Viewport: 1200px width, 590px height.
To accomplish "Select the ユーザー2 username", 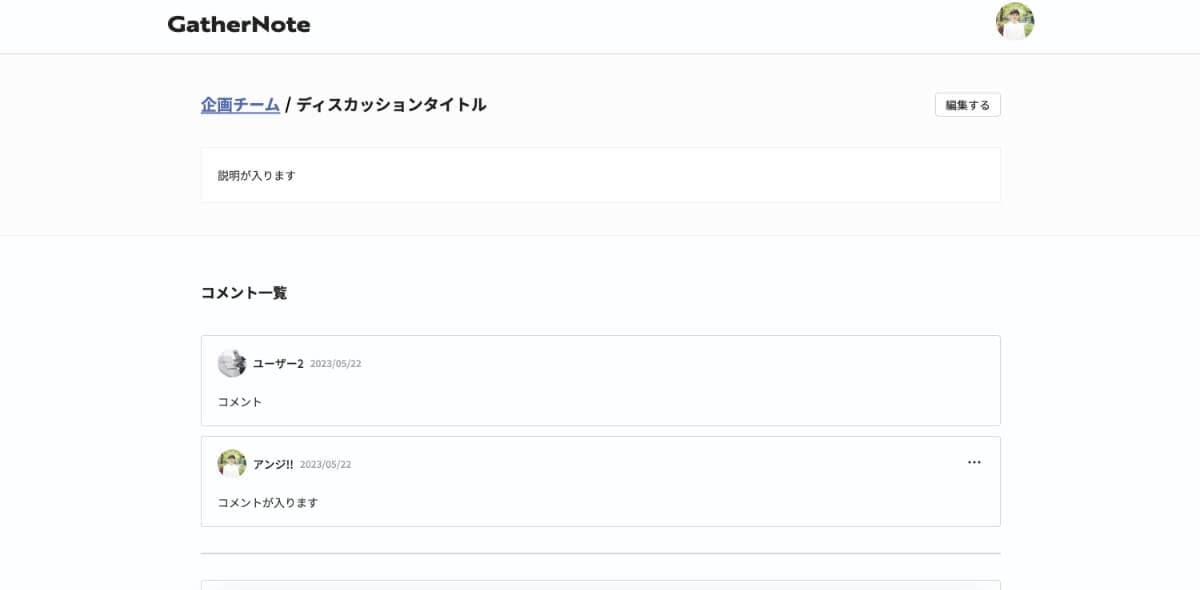I will 278,364.
